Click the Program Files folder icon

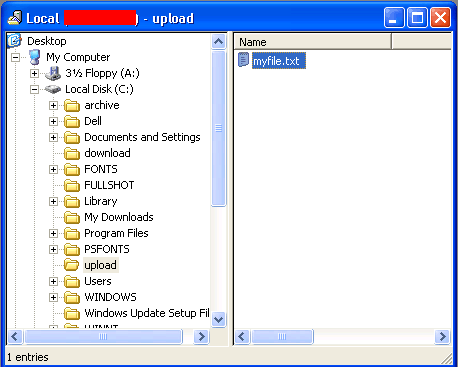[x=72, y=233]
